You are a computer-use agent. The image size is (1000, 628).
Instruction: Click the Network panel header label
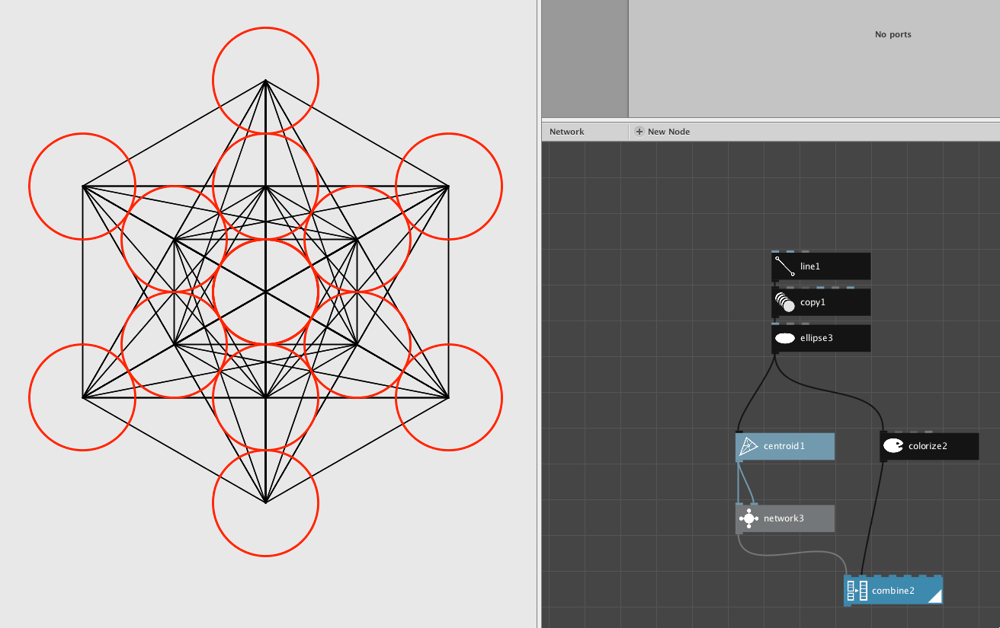(566, 131)
